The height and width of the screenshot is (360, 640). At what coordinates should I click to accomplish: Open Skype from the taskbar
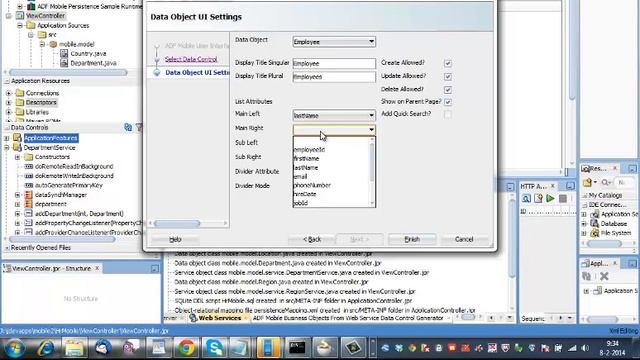tap(213, 348)
